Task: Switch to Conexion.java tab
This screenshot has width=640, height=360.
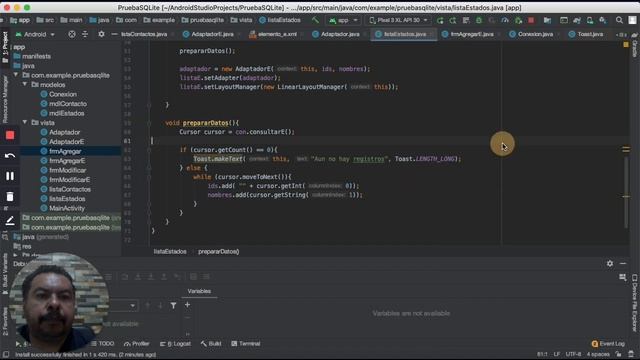Action: (531, 34)
